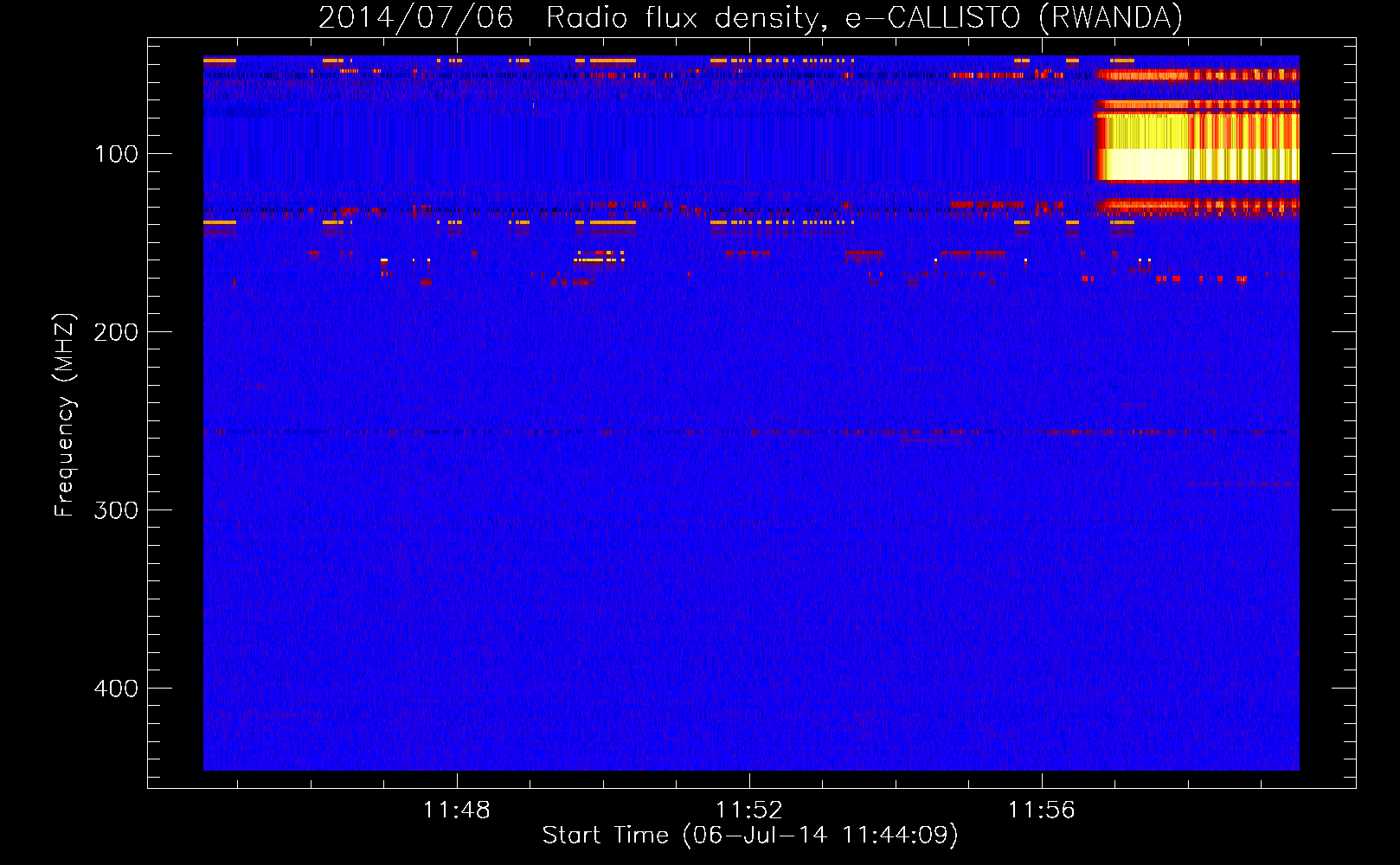Click the 400 frequency tick label
Viewport: 1400px width, 865px height.
click(x=117, y=689)
